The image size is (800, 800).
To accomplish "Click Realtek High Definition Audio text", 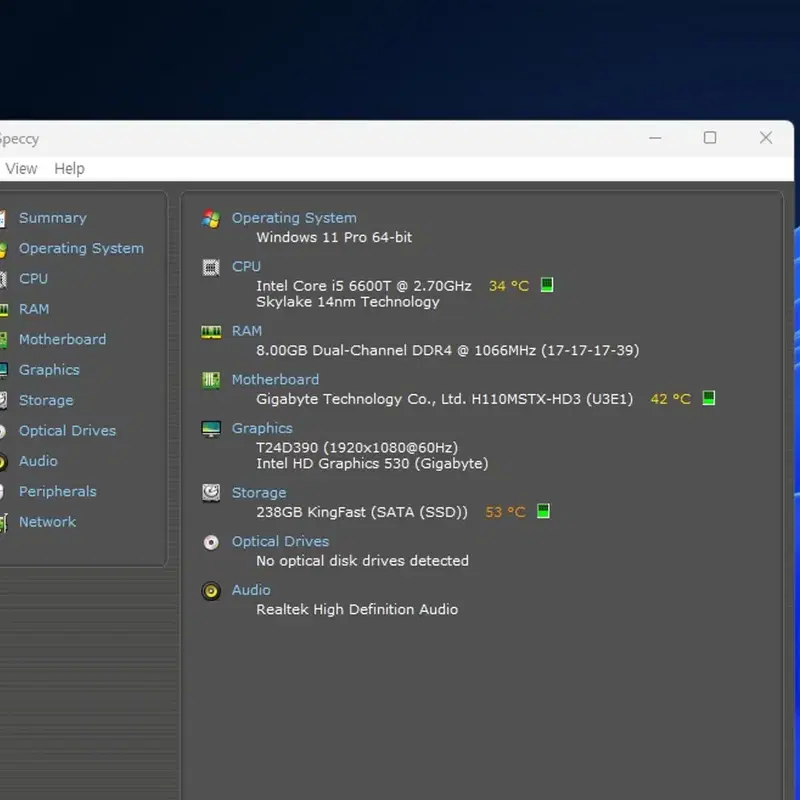I will click(357, 610).
